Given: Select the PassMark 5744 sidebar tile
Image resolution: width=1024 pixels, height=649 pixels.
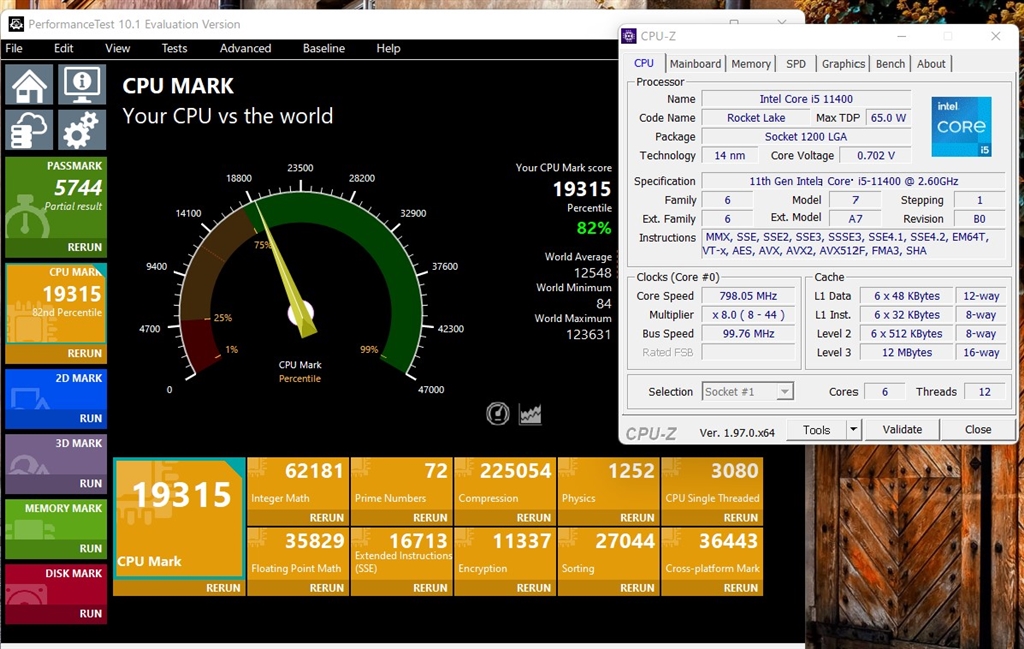Looking at the screenshot, I should click(x=56, y=198).
